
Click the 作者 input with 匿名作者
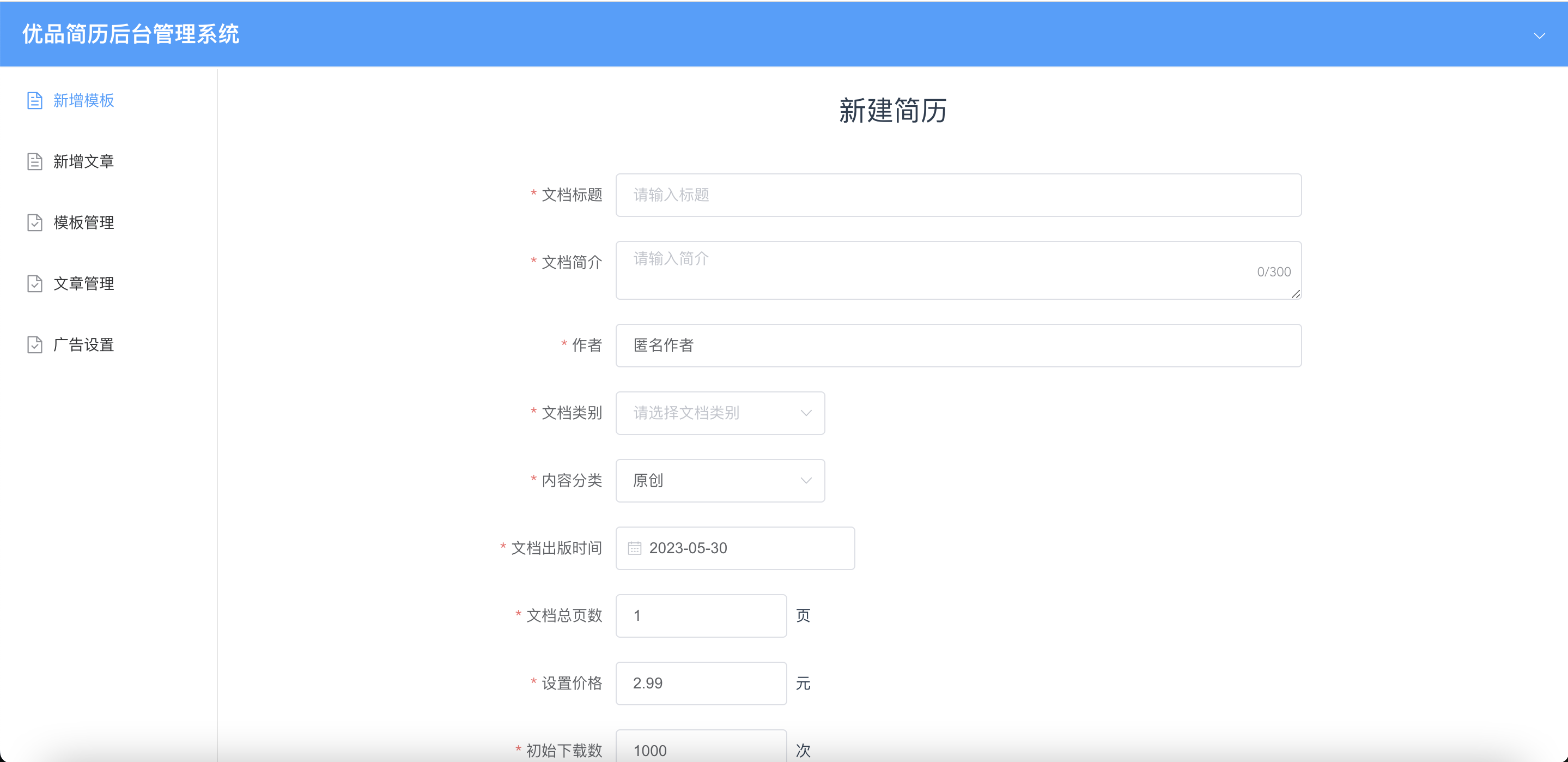coord(959,346)
